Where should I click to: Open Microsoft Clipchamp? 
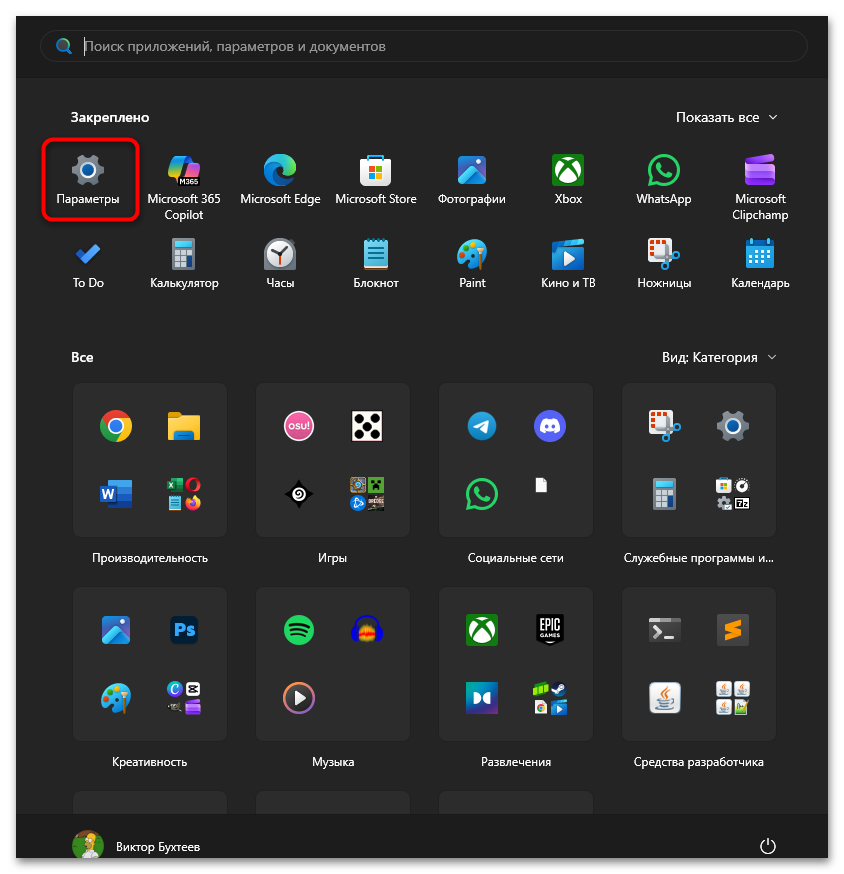760,187
